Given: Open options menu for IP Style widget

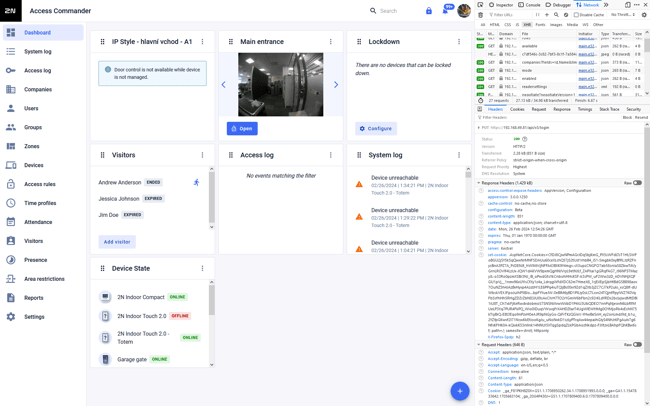Looking at the screenshot, I should pyautogui.click(x=202, y=41).
